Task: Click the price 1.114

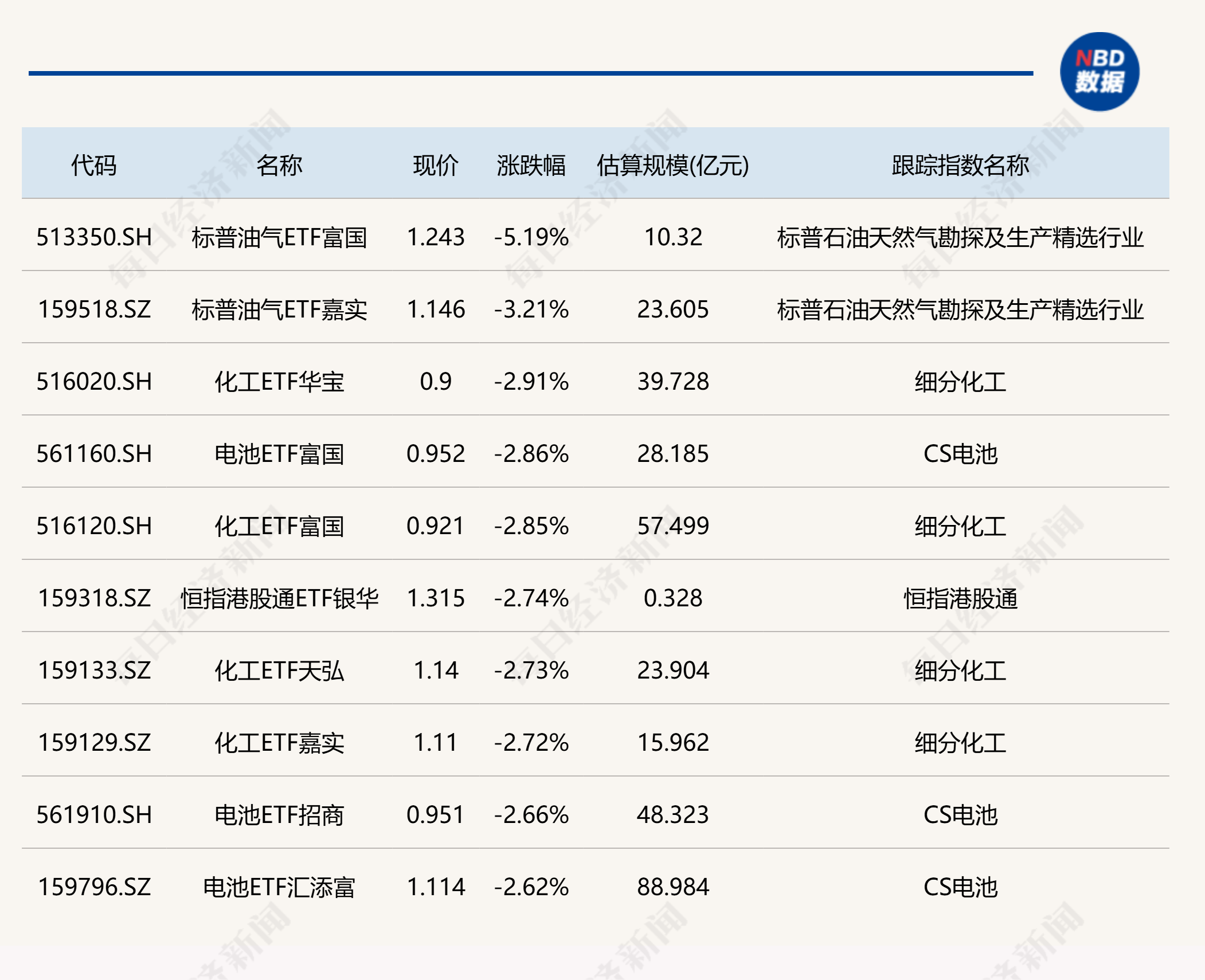Action: [436, 887]
